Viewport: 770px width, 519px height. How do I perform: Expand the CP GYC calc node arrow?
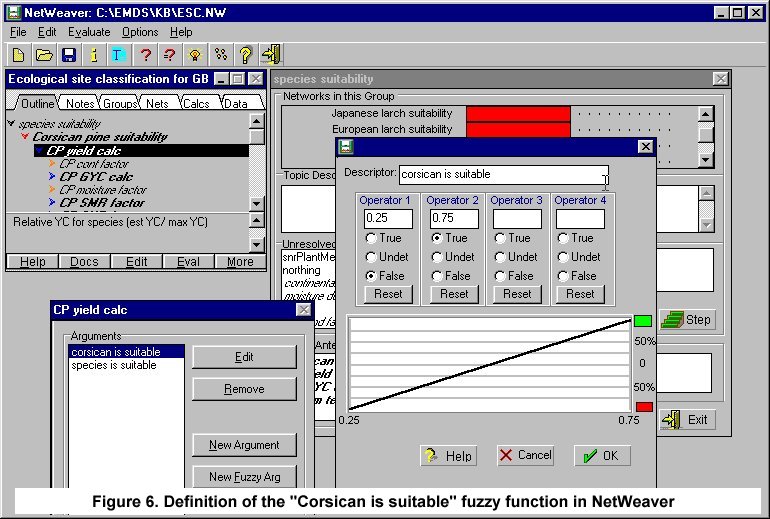pyautogui.click(x=52, y=176)
